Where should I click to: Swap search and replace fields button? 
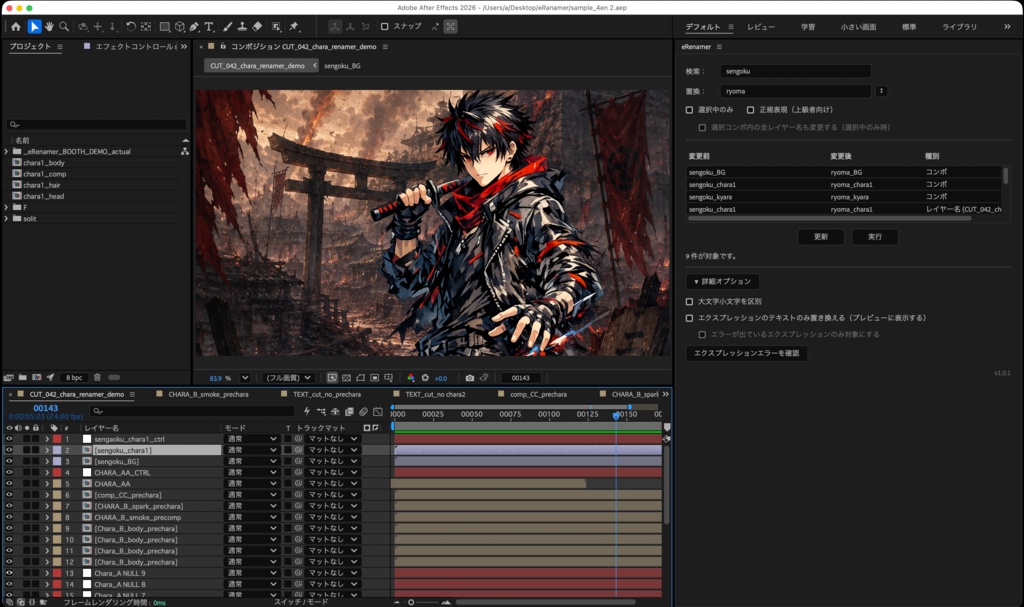[x=881, y=91]
